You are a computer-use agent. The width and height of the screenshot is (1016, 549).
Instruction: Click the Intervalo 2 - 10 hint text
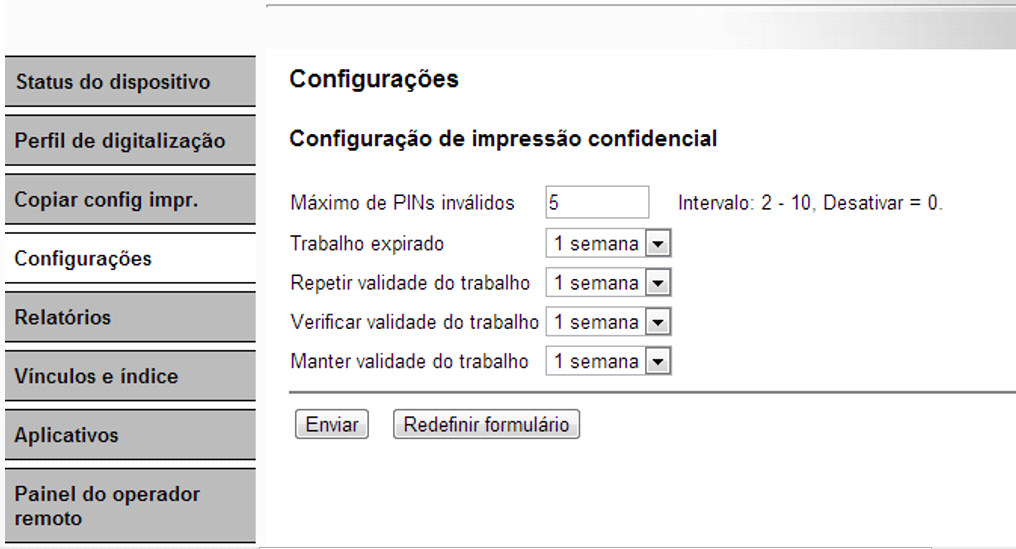click(x=810, y=203)
